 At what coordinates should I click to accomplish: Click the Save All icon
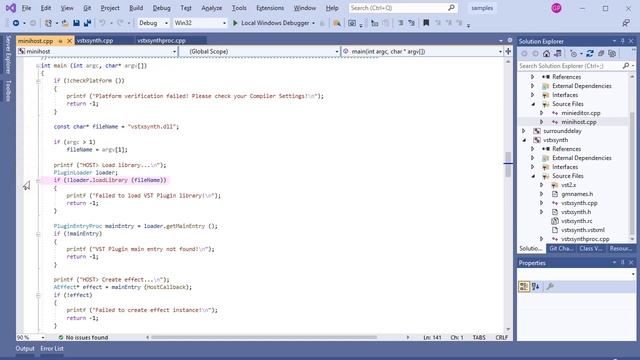click(87, 23)
